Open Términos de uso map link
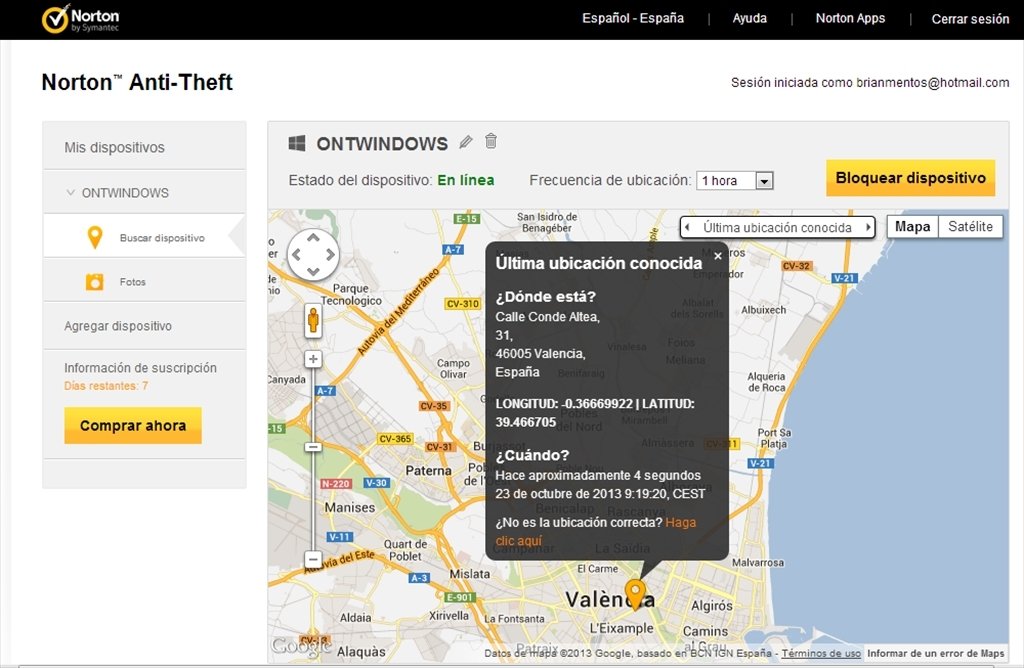 821,653
